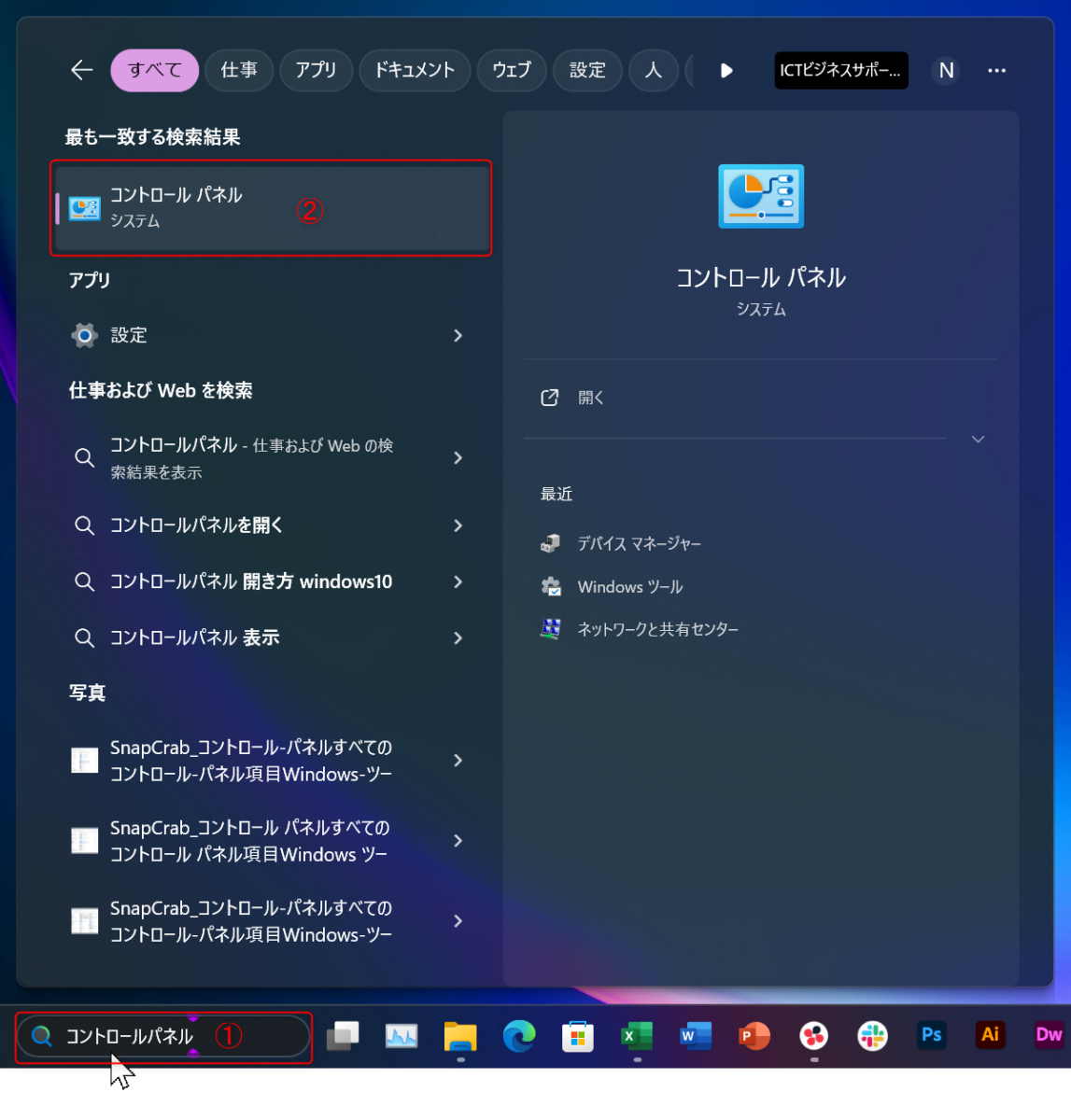Click the large Control Panel preview icon

tap(761, 196)
